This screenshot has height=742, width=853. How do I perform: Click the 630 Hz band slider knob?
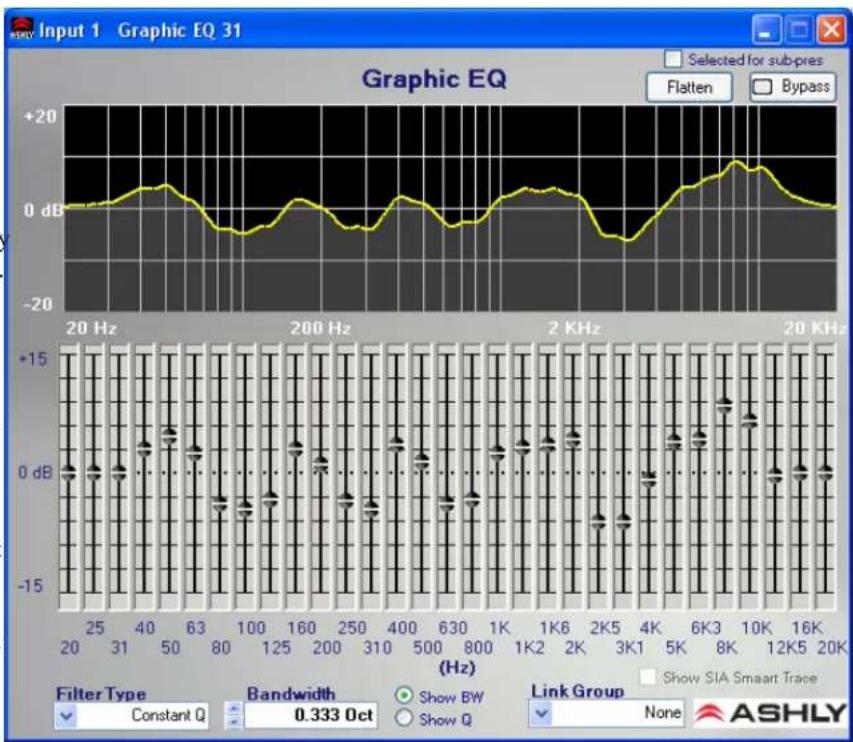coord(447,503)
